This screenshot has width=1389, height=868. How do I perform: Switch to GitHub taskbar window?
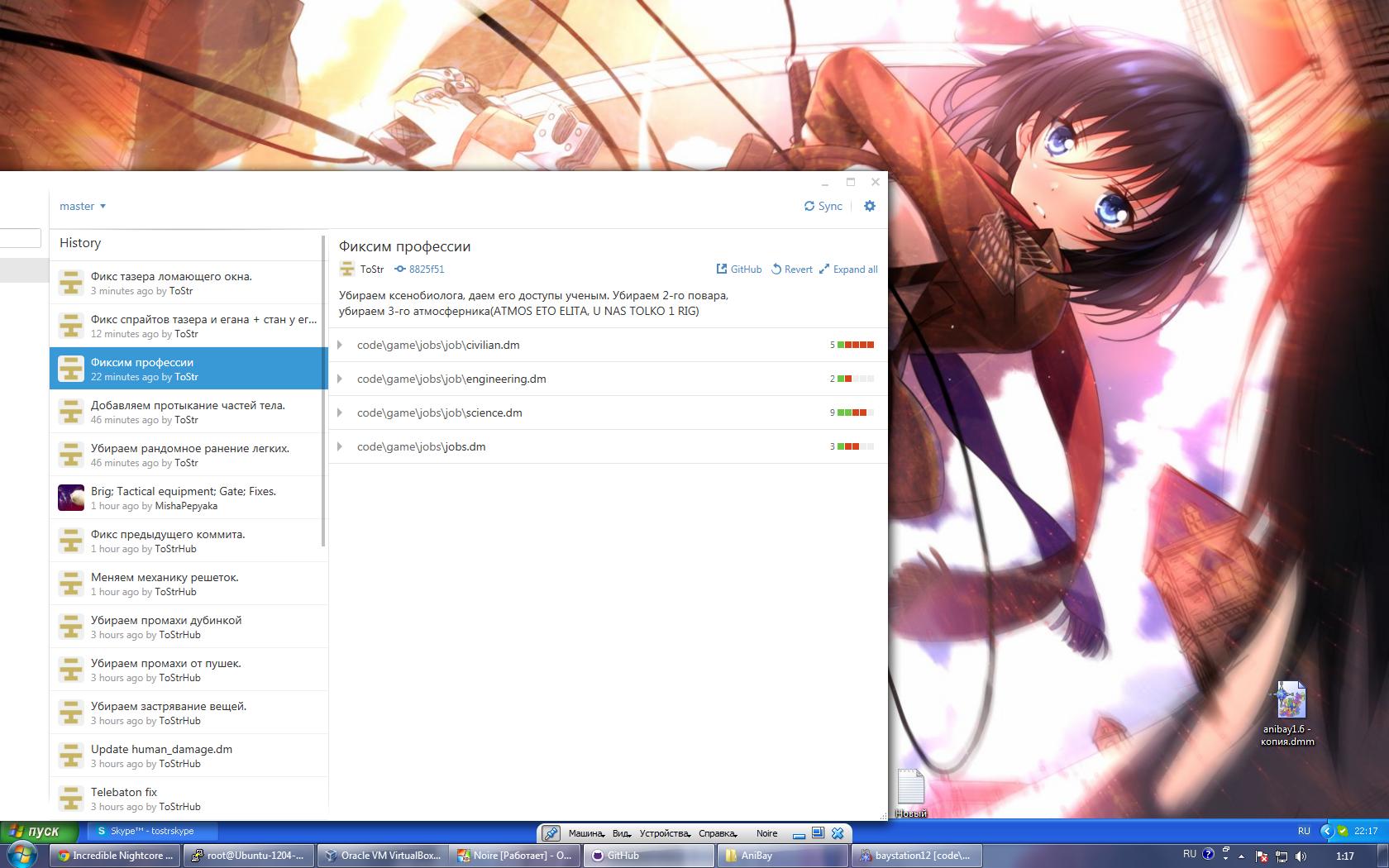click(650, 856)
